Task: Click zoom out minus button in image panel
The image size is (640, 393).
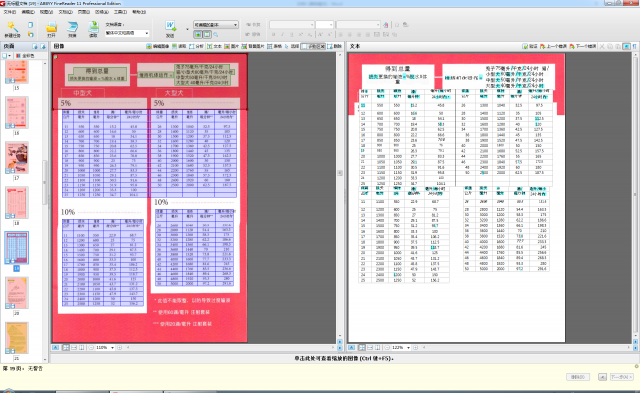Action: pos(91,348)
